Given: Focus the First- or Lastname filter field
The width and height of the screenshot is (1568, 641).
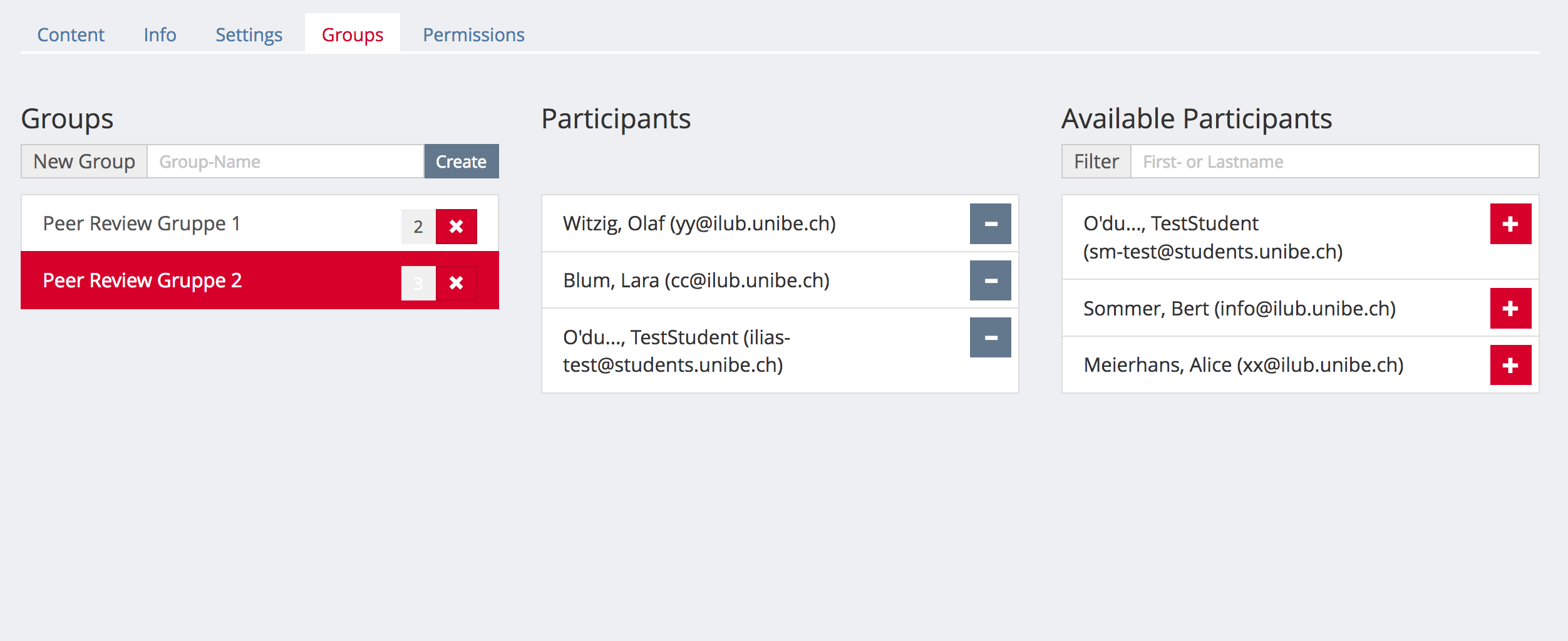Looking at the screenshot, I should click(x=1334, y=162).
